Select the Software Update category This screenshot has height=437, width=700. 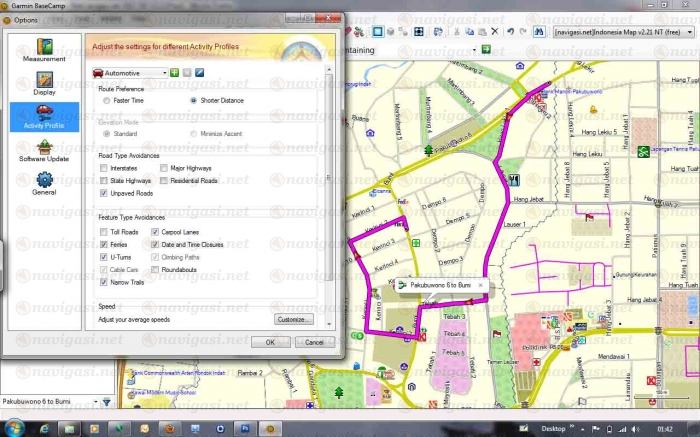pyautogui.click(x=43, y=152)
